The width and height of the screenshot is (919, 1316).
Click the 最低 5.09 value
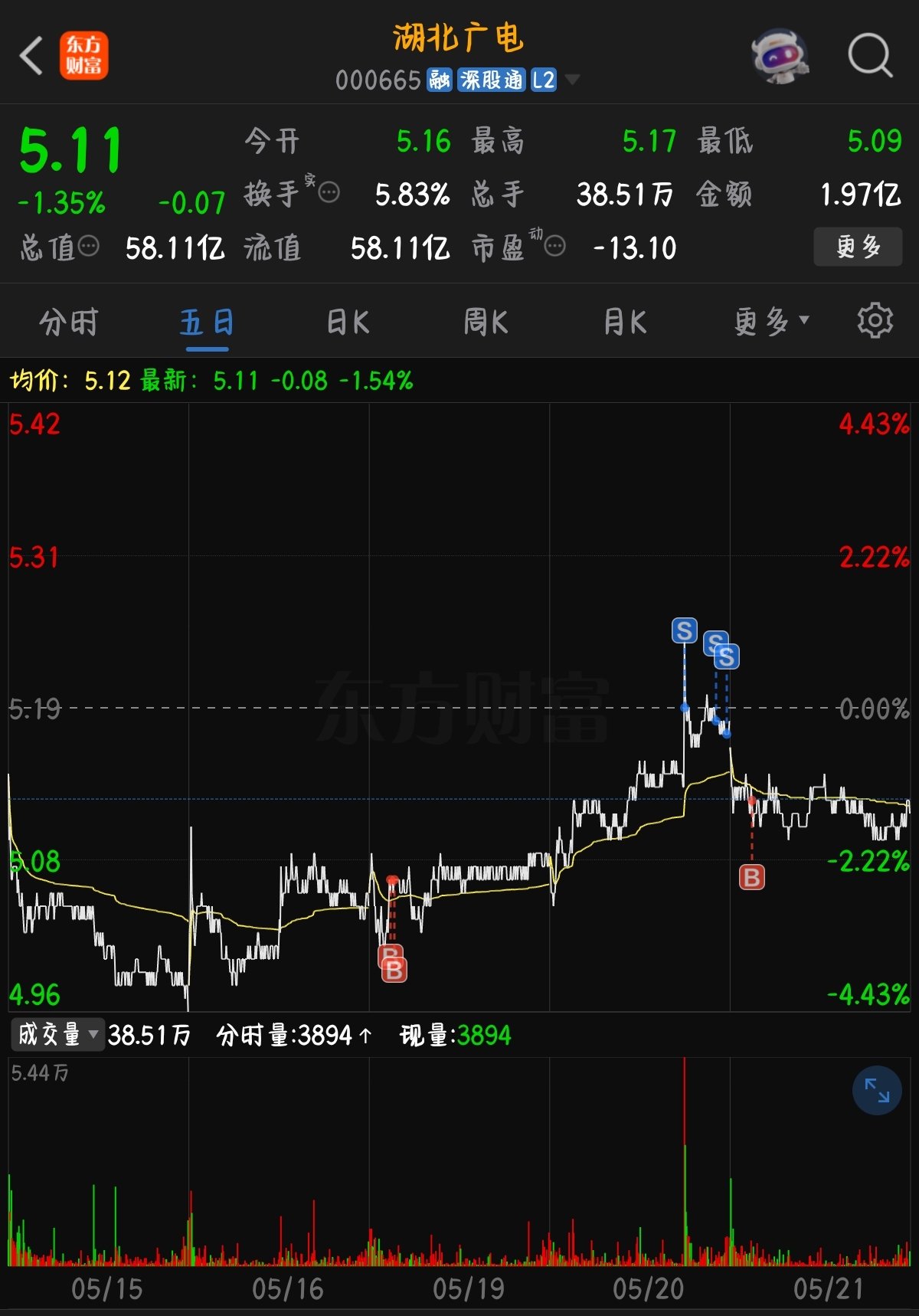pos(875,141)
